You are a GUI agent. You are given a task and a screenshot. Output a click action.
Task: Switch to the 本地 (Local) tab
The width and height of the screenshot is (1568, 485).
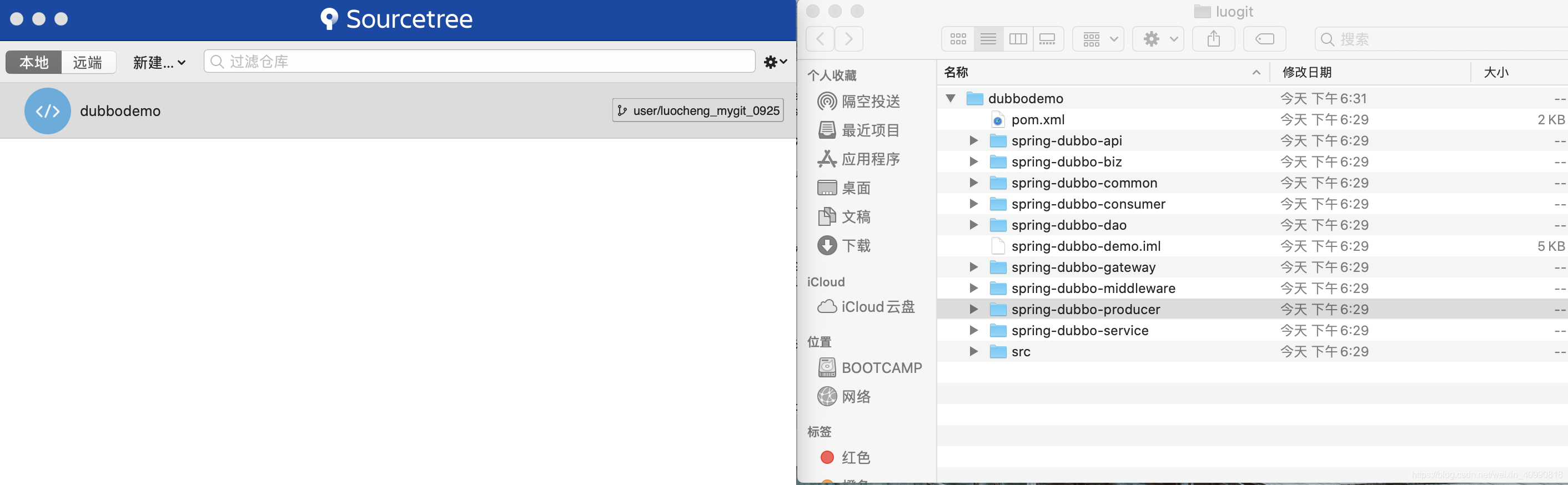click(33, 62)
